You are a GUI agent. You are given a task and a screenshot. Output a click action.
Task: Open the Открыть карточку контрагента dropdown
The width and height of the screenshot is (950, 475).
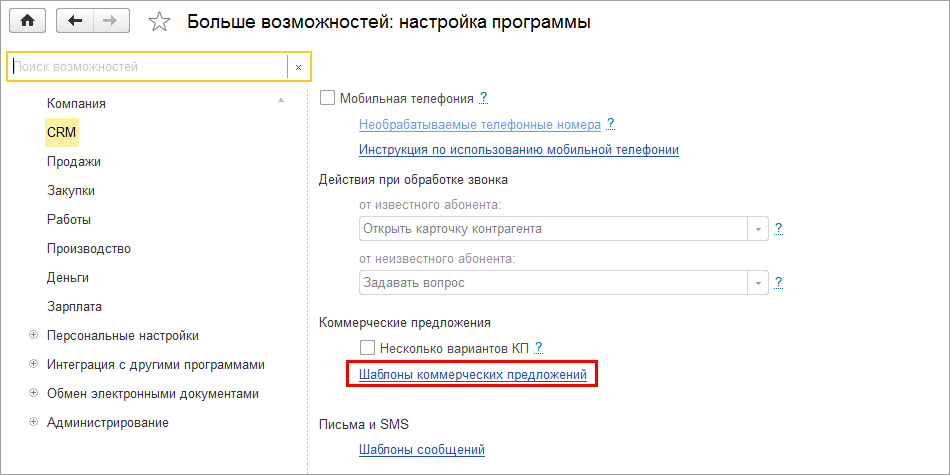(x=757, y=229)
